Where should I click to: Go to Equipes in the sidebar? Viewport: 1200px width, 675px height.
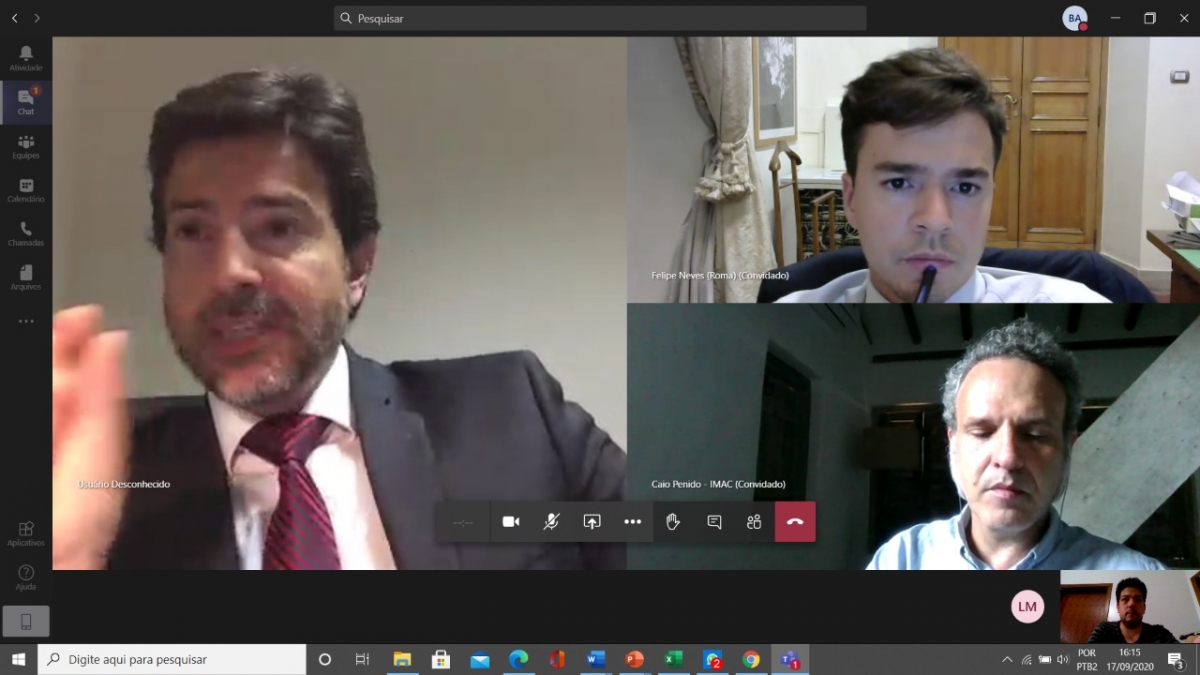click(x=26, y=146)
